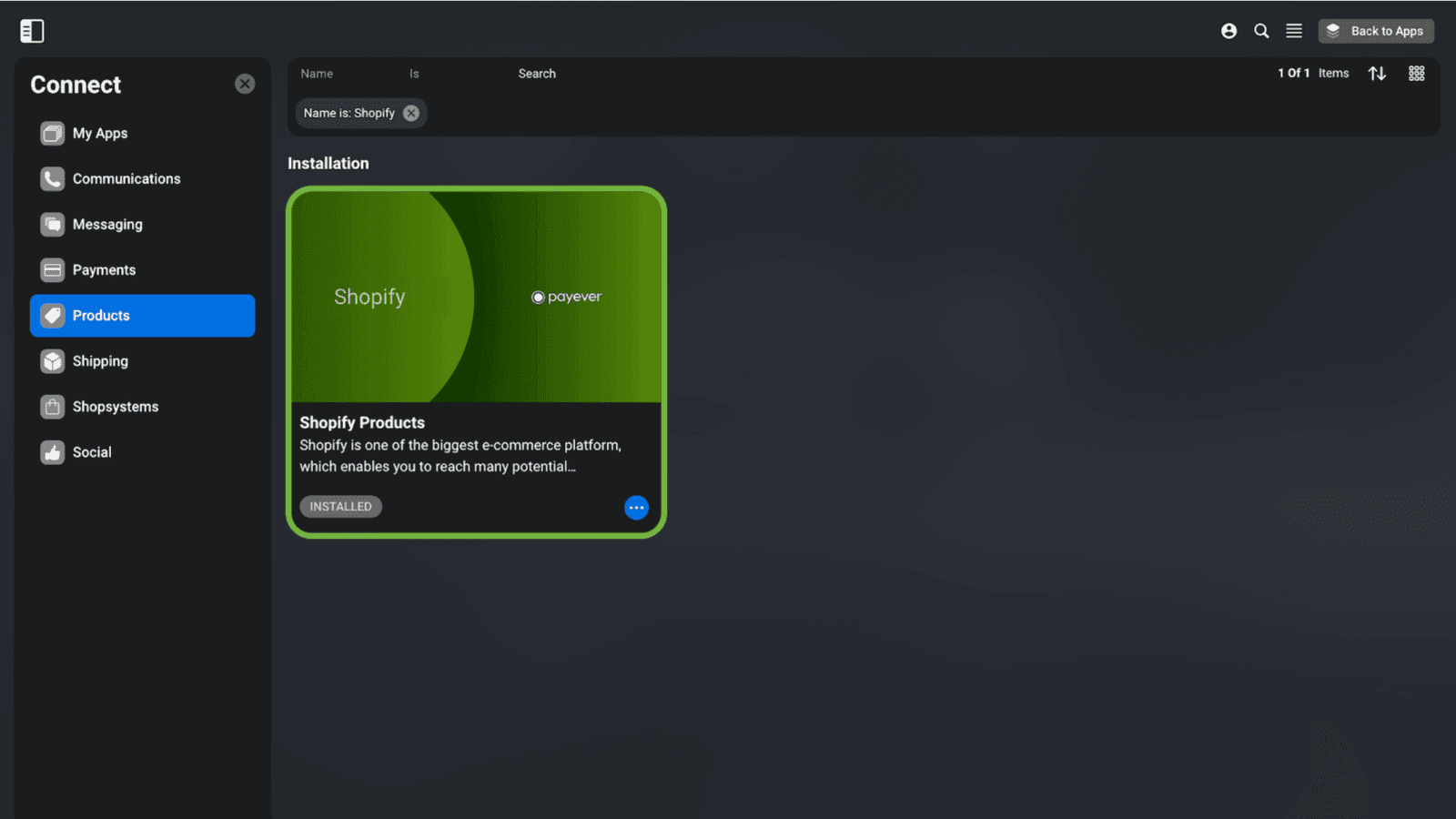Click the Back to Apps button

click(1376, 30)
